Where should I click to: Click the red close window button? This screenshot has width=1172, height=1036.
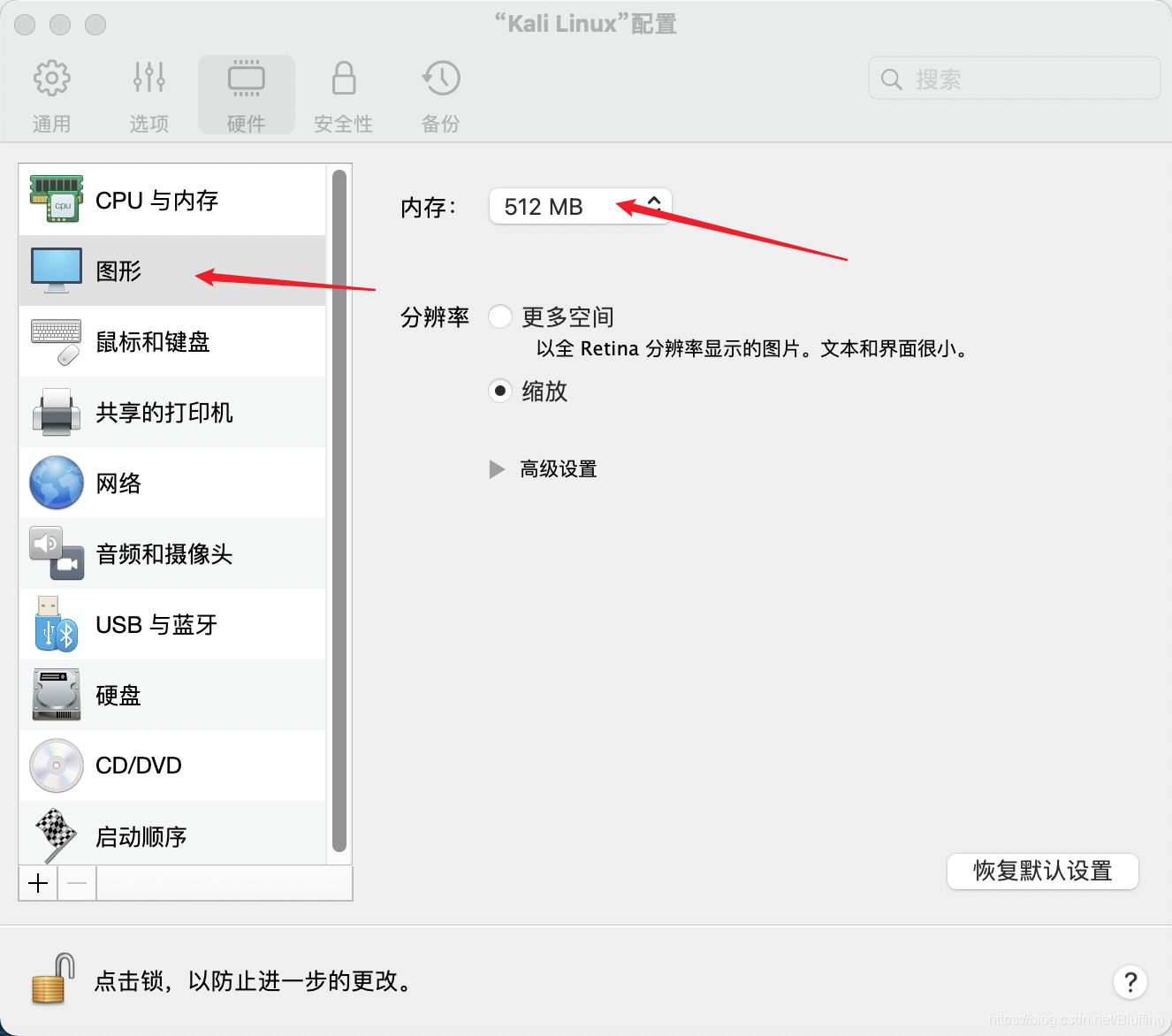point(25,25)
